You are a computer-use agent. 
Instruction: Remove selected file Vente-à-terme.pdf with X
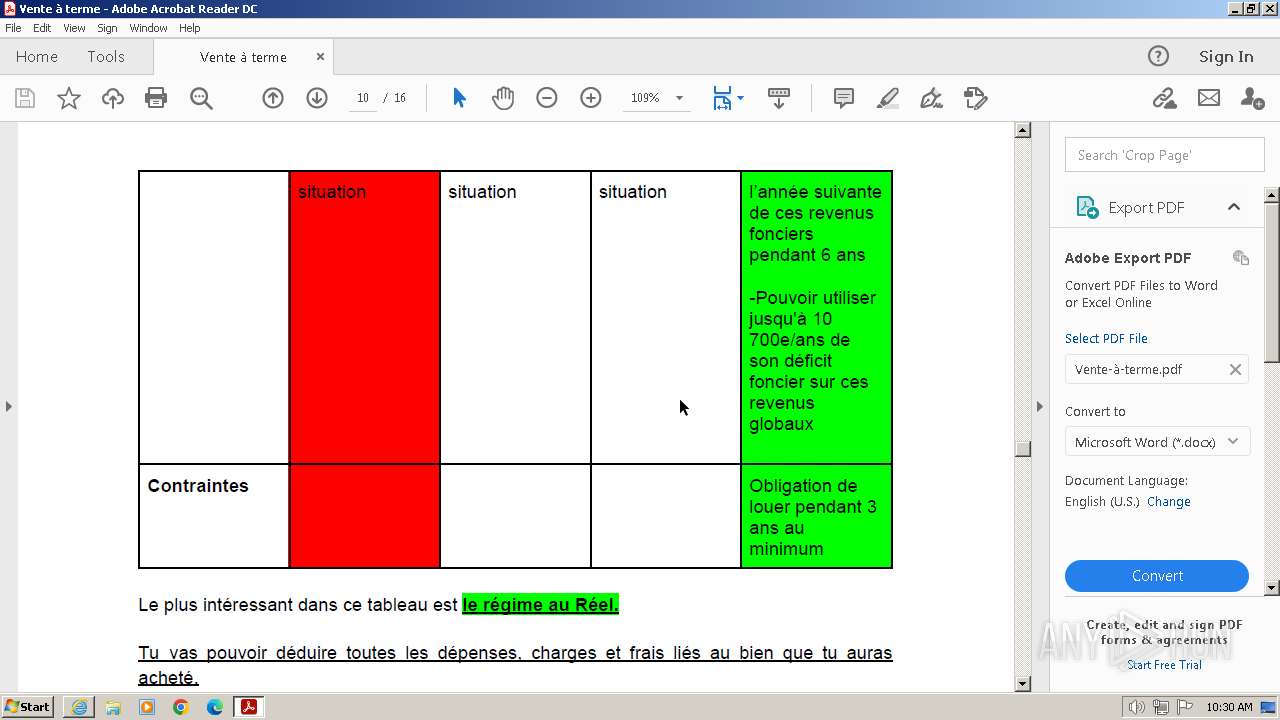[1235, 369]
